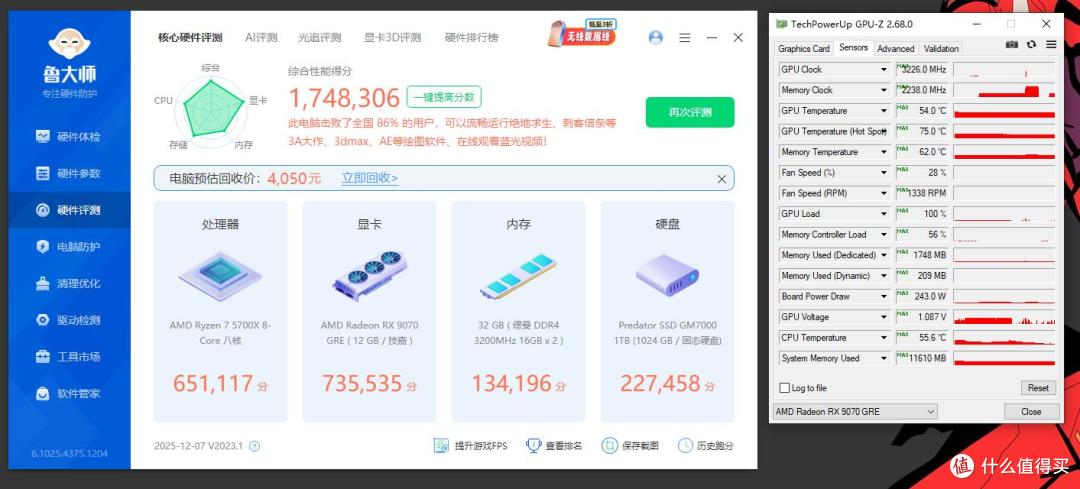The image size is (1080, 489).
Task: Click the disk score 227,458
Action: pyautogui.click(x=661, y=383)
